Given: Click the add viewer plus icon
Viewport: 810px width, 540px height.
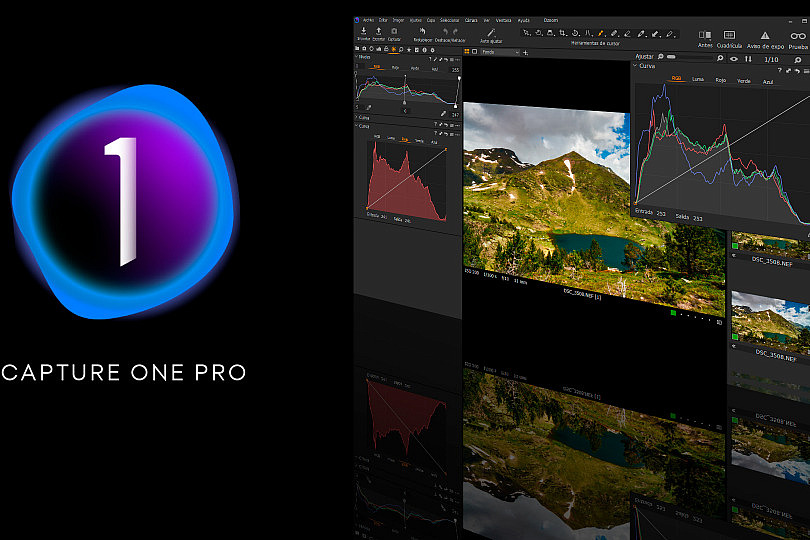Looking at the screenshot, I should (x=525, y=53).
